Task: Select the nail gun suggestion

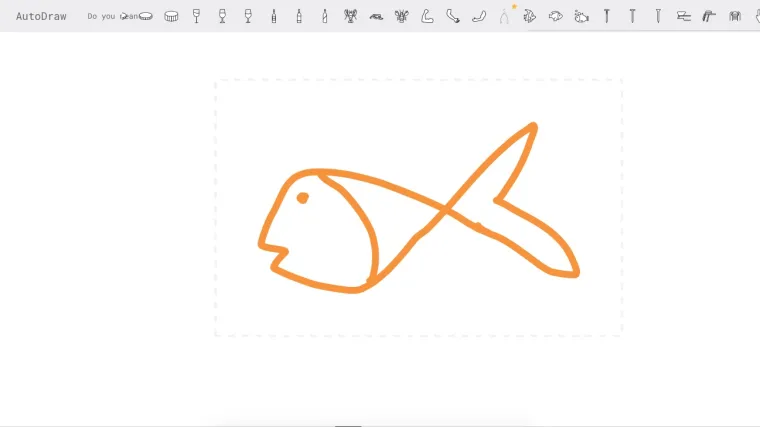Action: (x=709, y=16)
